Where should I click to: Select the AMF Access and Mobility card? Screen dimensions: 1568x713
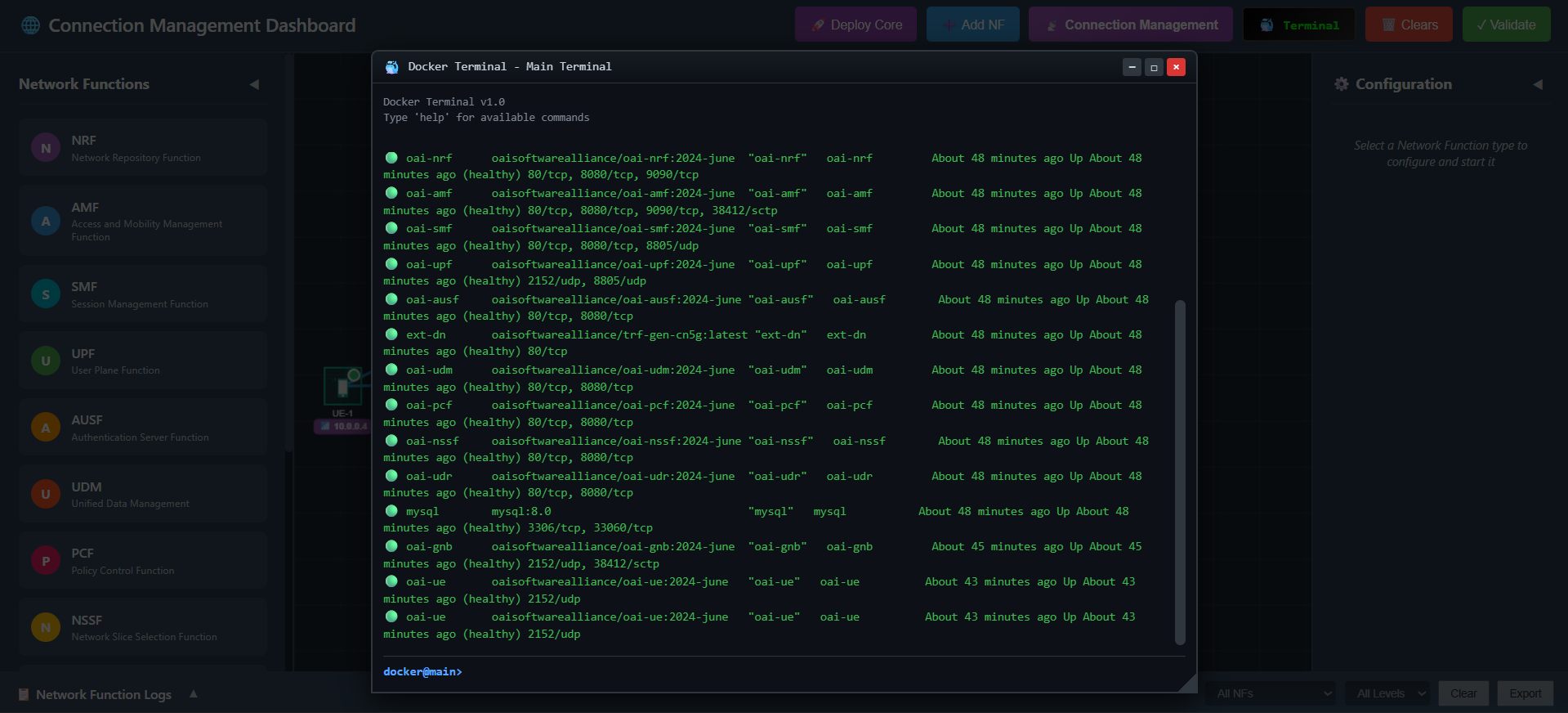143,221
